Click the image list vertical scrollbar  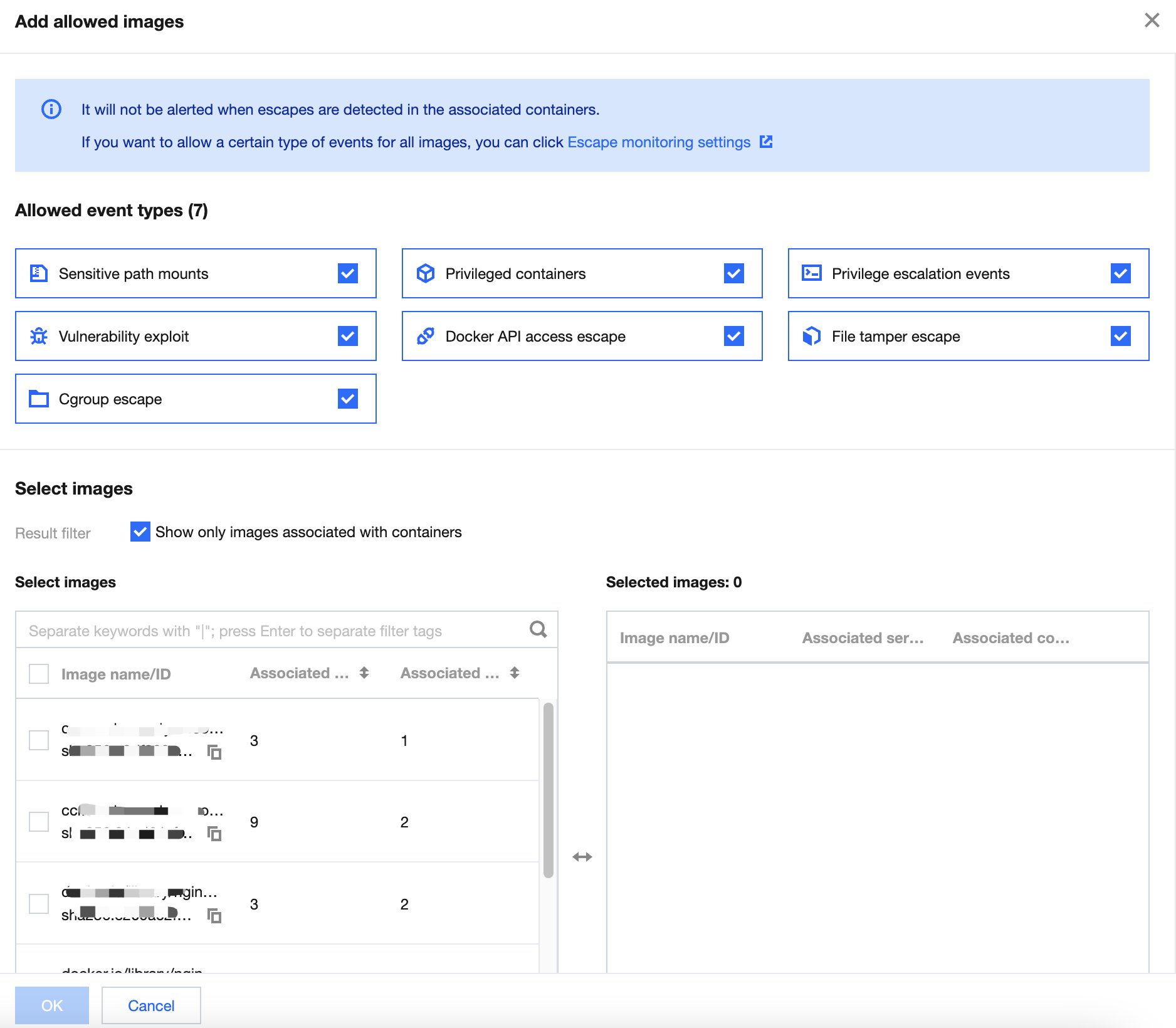pos(549,790)
